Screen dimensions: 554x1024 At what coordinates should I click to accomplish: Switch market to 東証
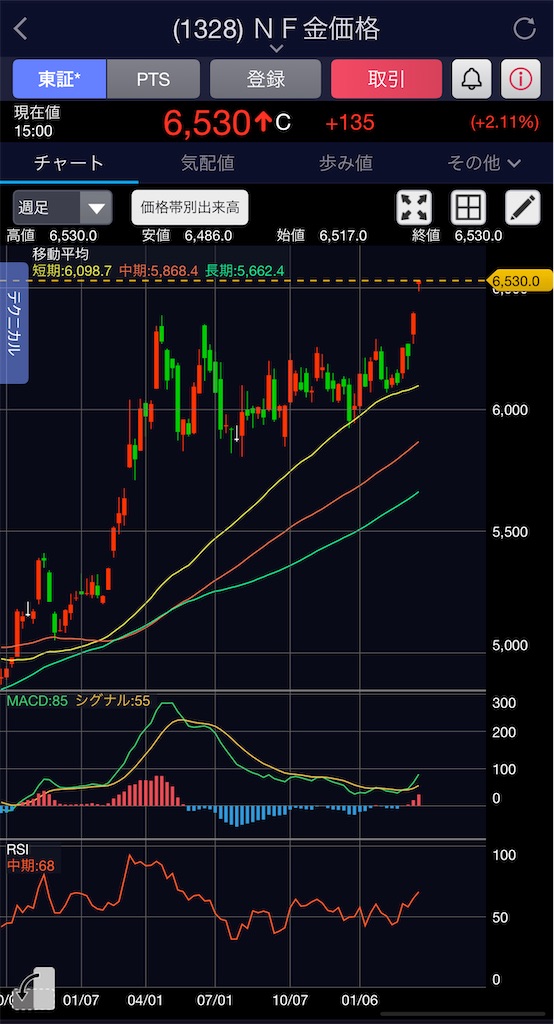pyautogui.click(x=59, y=79)
